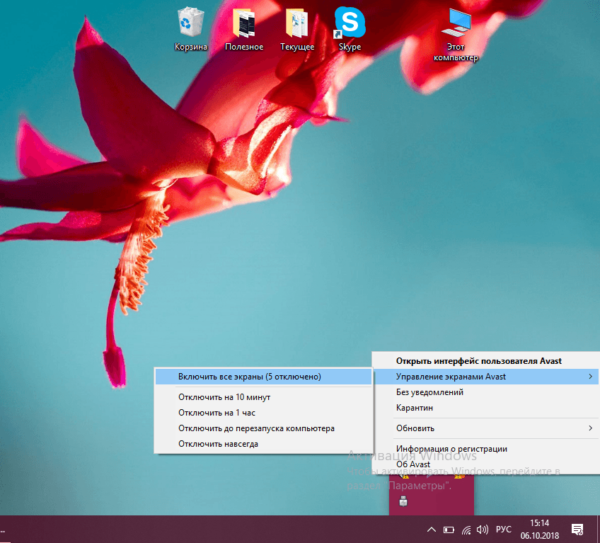Viewport: 600px width, 543px height.
Task: Collapse hidden tray icons with up chevron
Action: pos(431,530)
